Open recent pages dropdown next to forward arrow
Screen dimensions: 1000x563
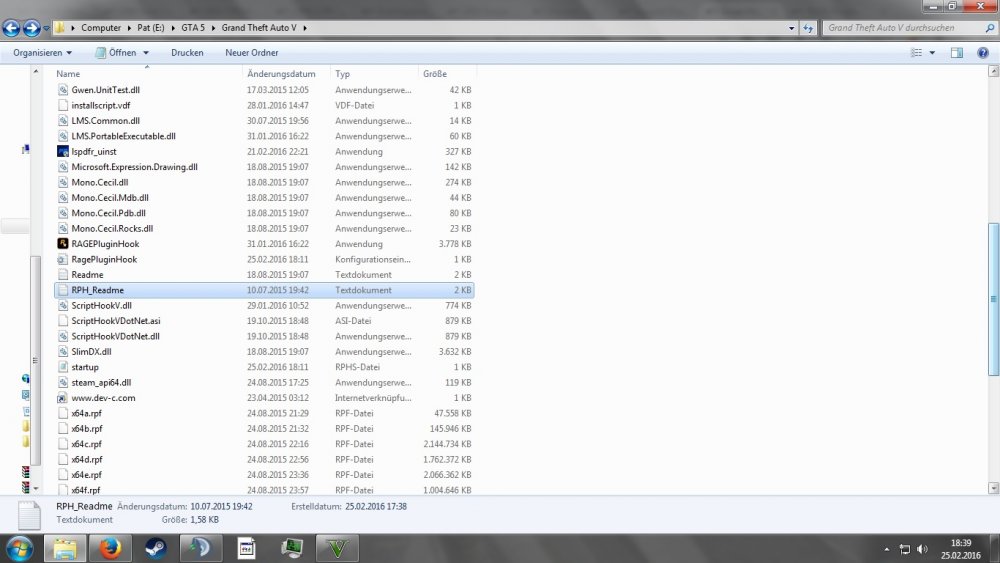pyautogui.click(x=46, y=28)
